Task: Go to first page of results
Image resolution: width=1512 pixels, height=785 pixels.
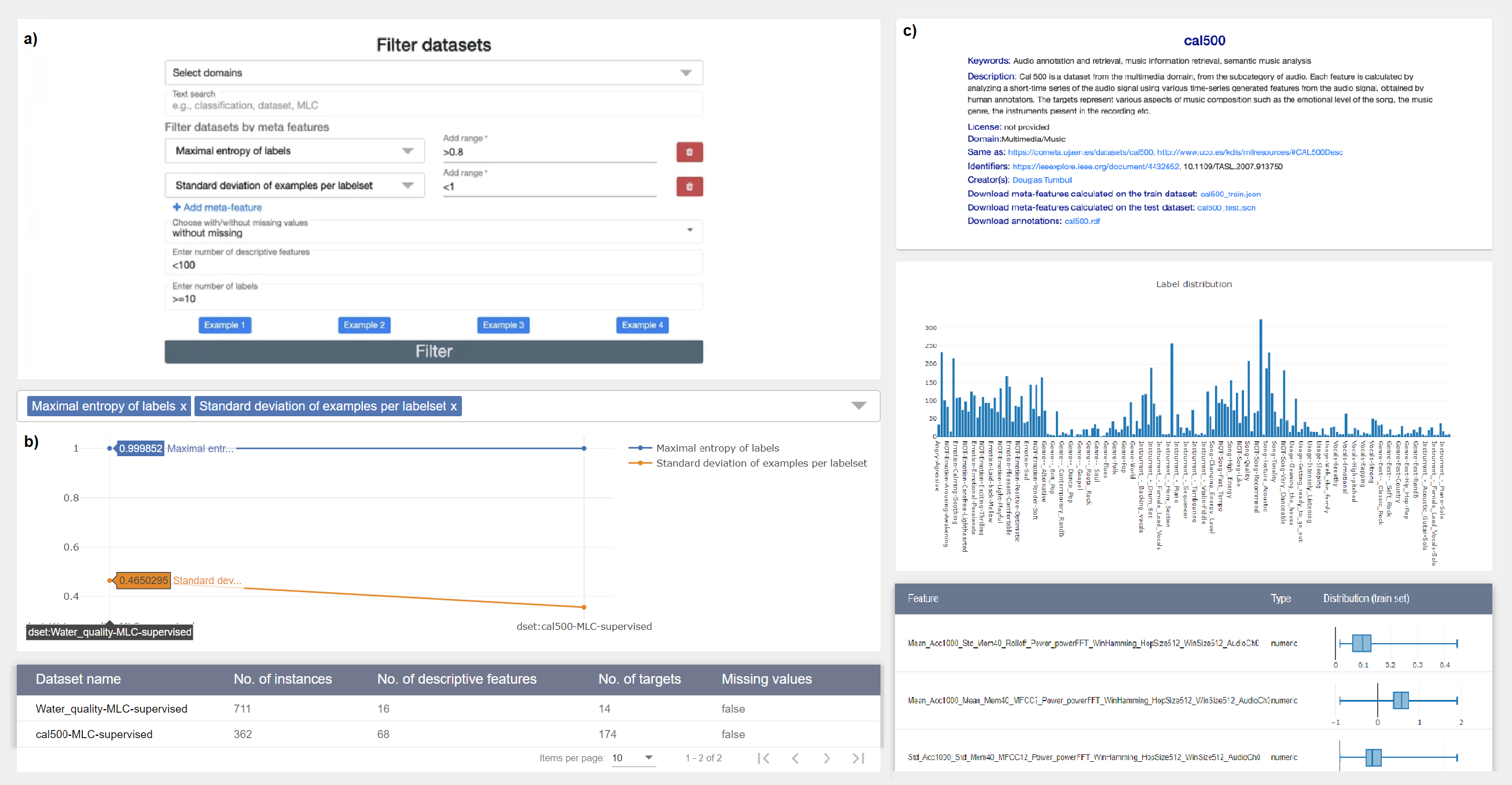Action: 763,758
